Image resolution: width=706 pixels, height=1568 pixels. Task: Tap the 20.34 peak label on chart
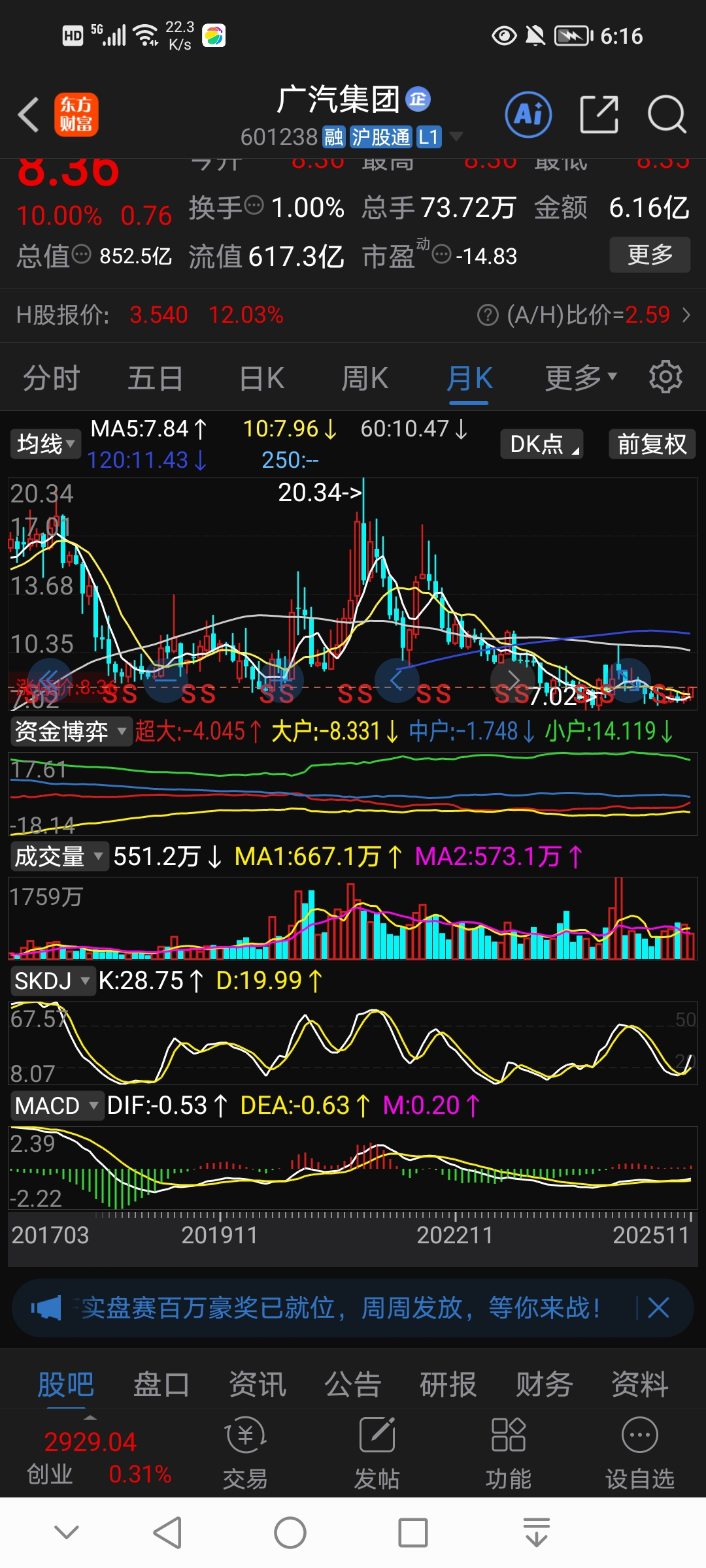coord(320,492)
